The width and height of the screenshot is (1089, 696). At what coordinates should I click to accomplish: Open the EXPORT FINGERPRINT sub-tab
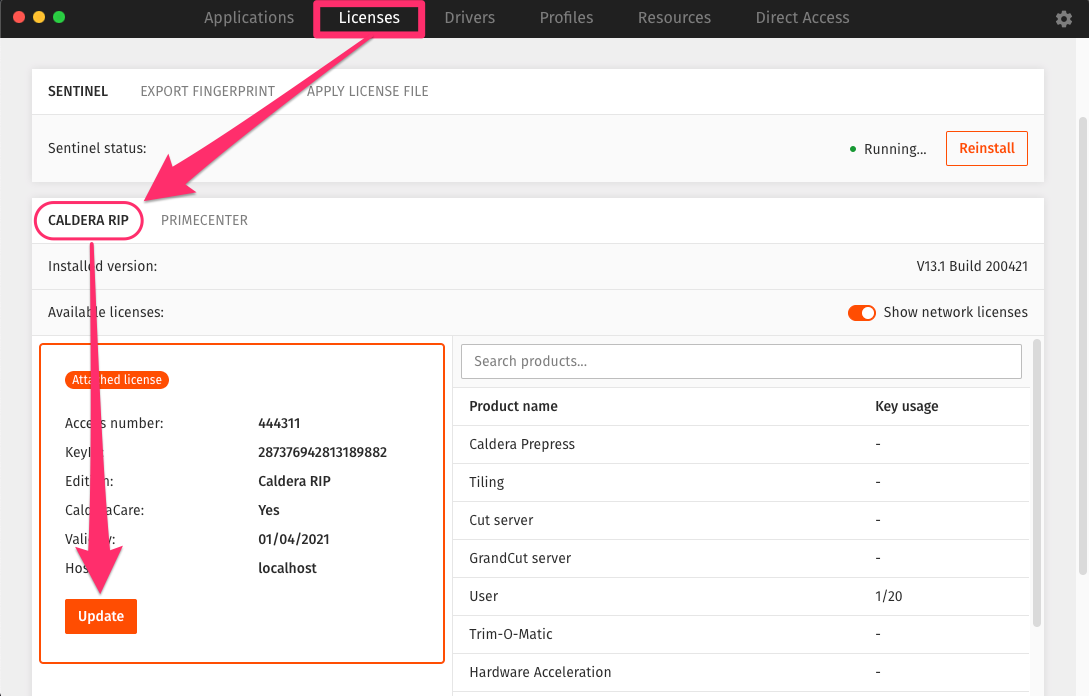[x=208, y=91]
